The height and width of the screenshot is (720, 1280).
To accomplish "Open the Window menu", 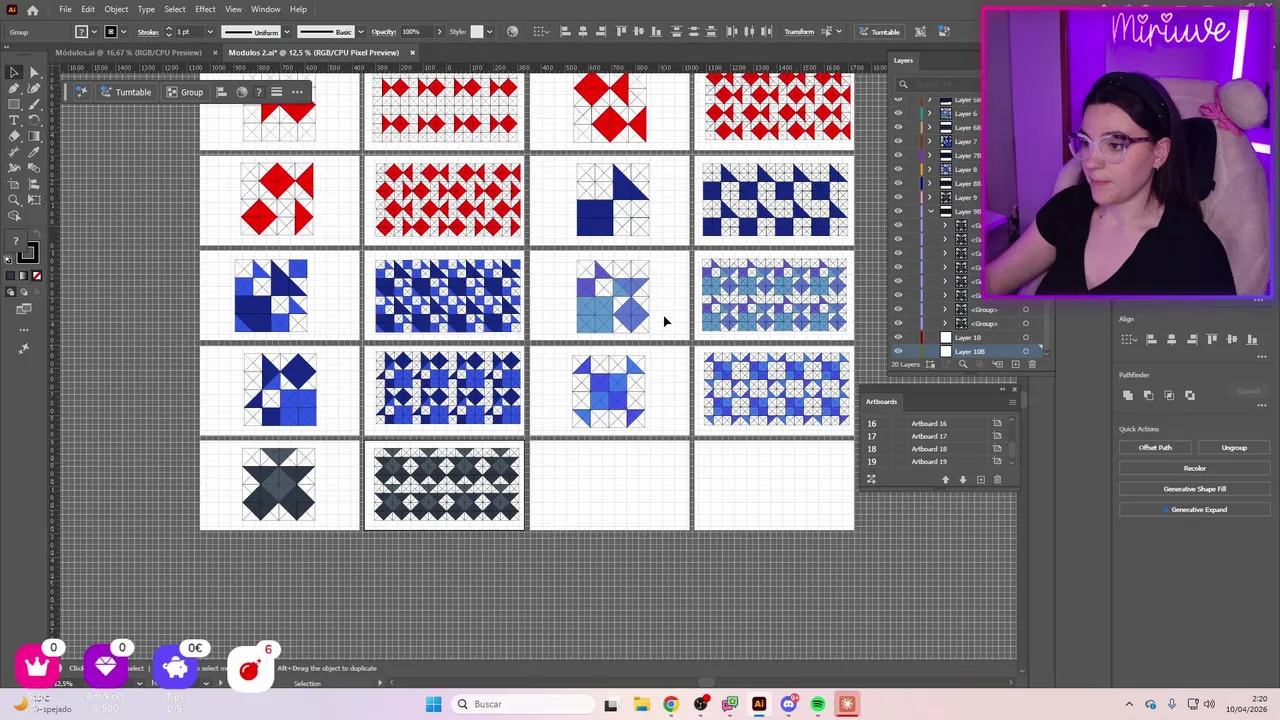I will [265, 9].
